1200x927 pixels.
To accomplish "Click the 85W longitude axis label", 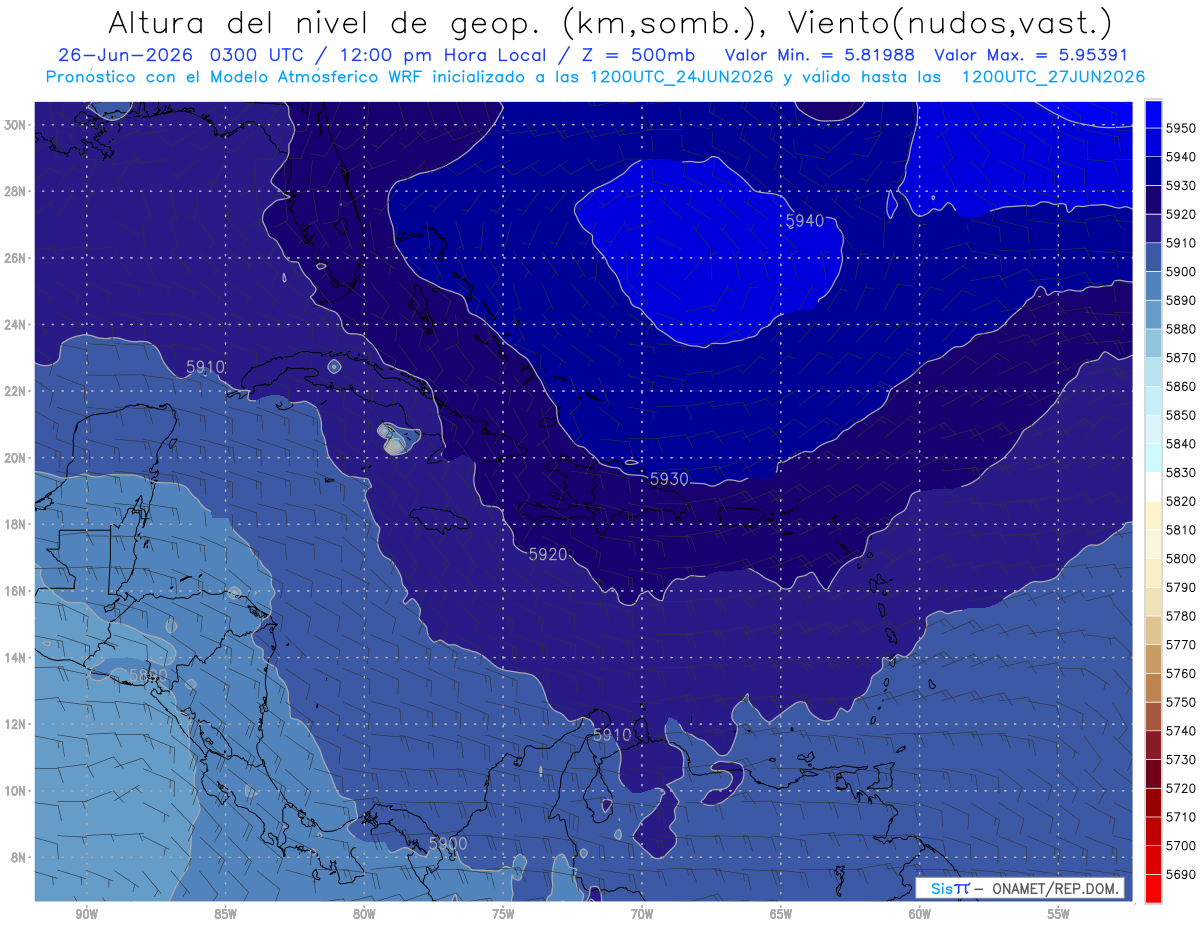I will click(225, 914).
